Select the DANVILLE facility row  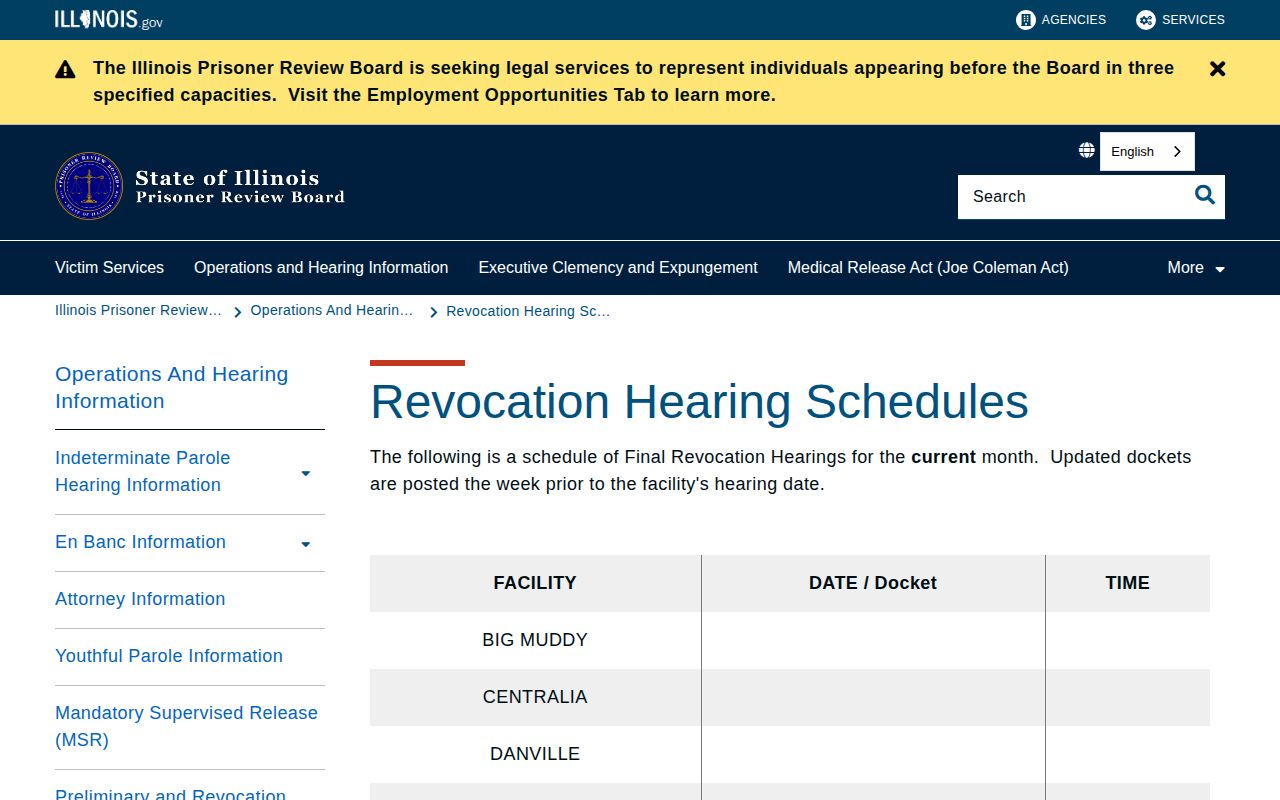click(x=790, y=754)
